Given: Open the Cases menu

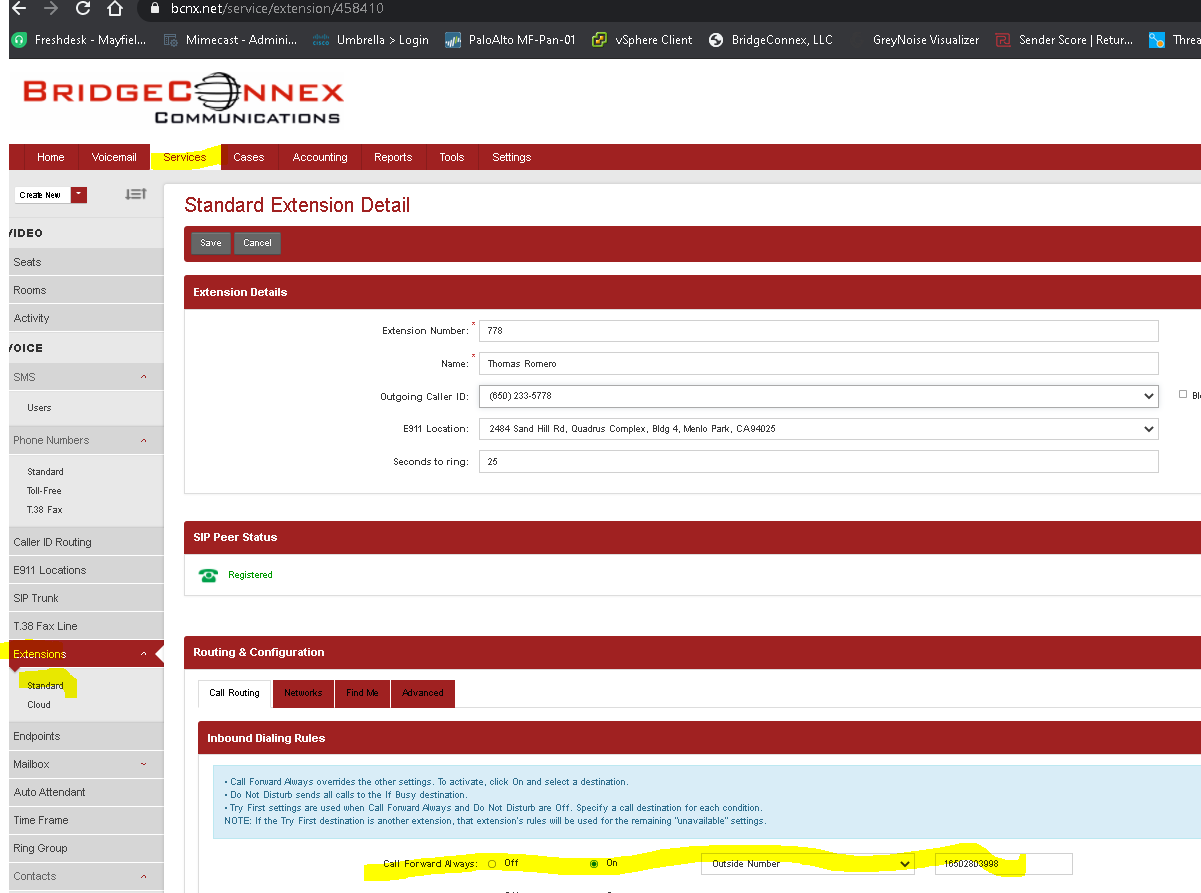Looking at the screenshot, I should click(249, 157).
